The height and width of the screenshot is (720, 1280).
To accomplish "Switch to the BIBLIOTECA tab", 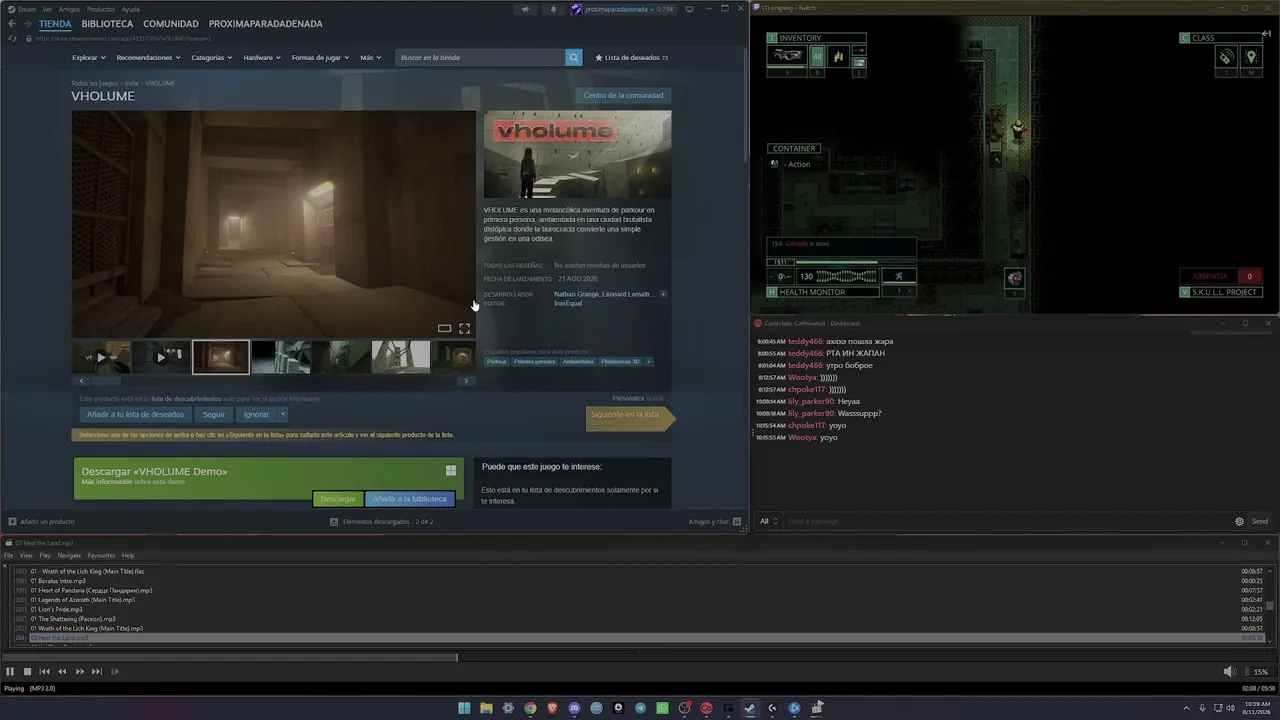I will pos(107,24).
